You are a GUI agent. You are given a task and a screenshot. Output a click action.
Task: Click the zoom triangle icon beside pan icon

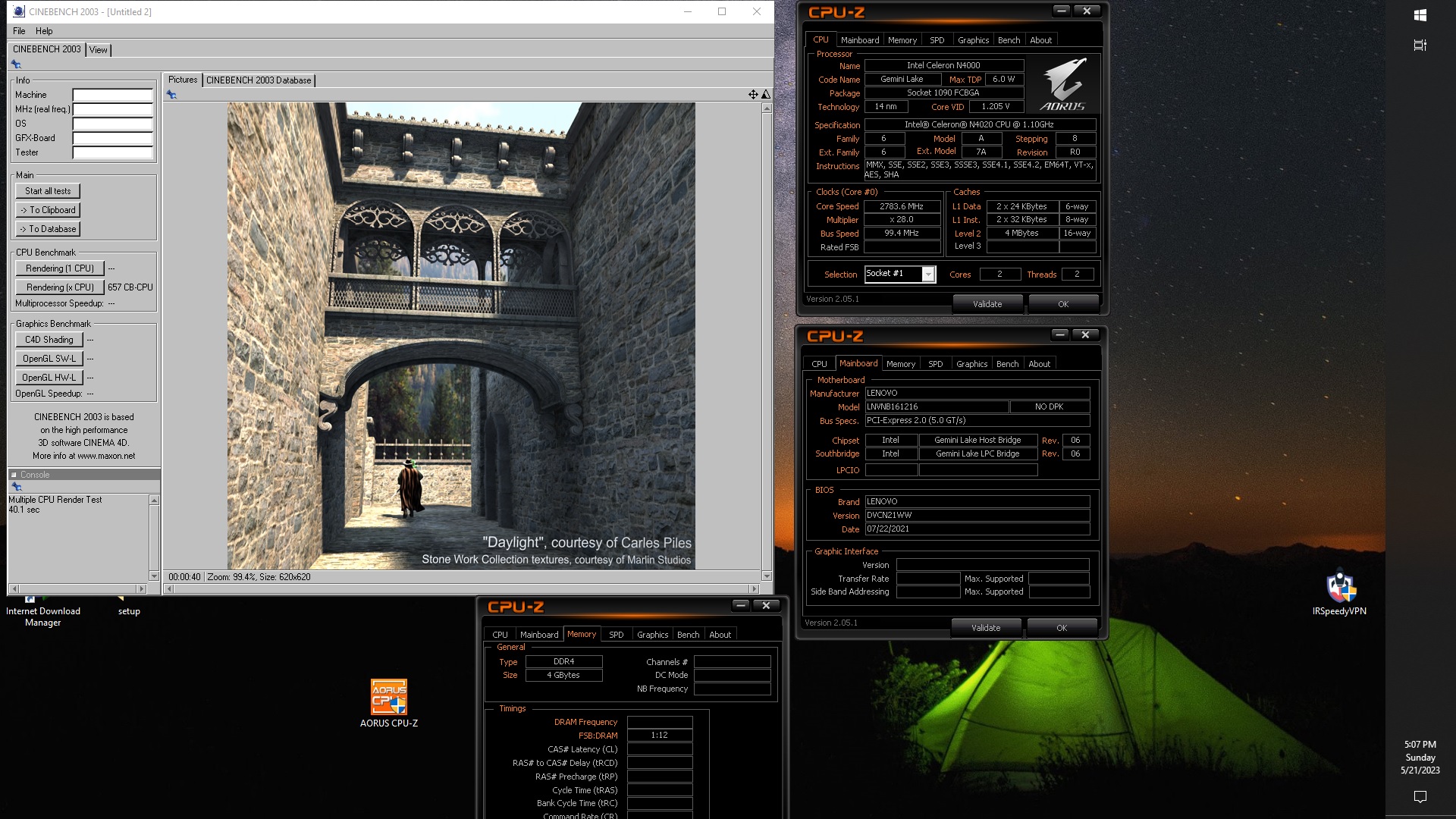pyautogui.click(x=766, y=95)
